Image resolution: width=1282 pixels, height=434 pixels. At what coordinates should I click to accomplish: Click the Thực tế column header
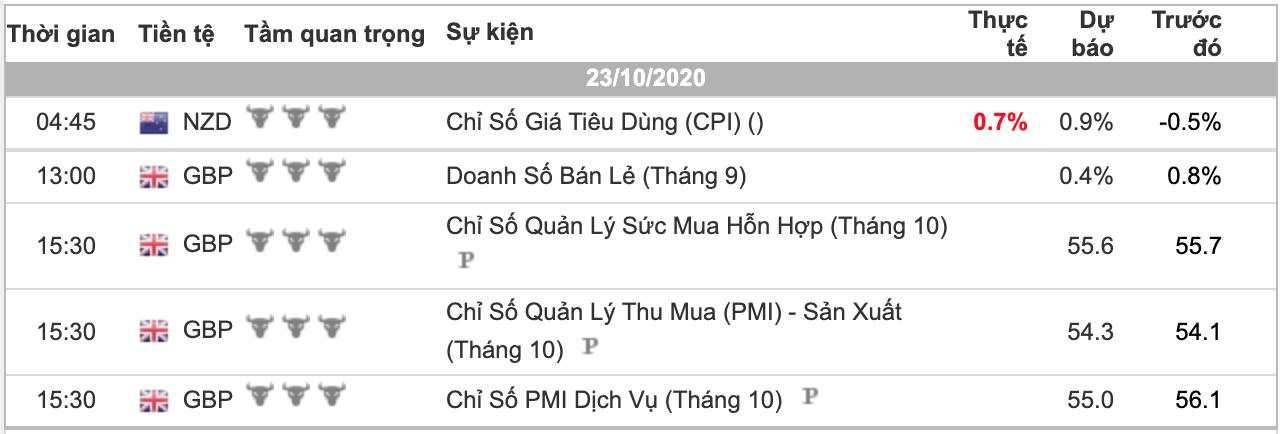pyautogui.click(x=998, y=33)
